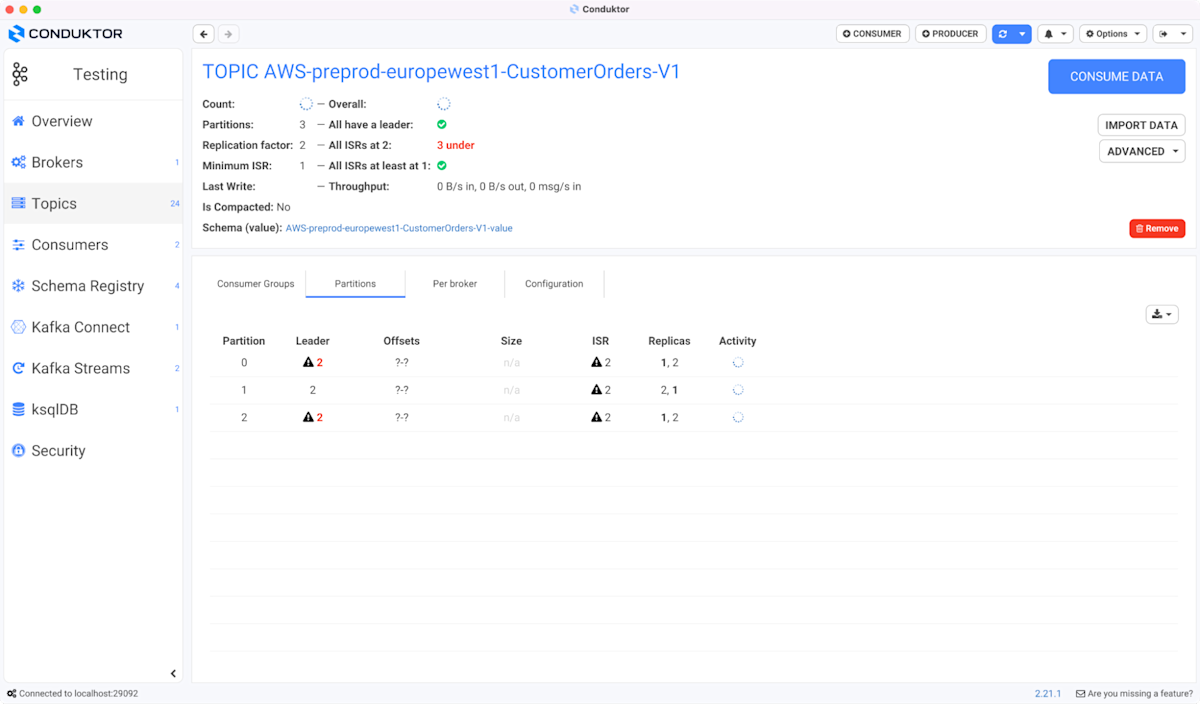Image resolution: width=1200 pixels, height=704 pixels.
Task: Click the activity spinner for partition 1
Action: [x=738, y=390]
